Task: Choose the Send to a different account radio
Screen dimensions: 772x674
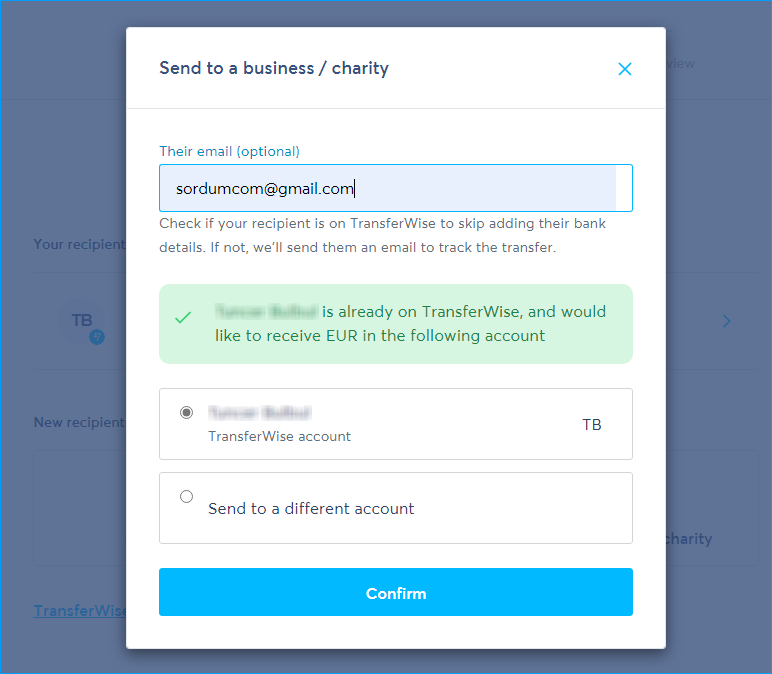Action: pos(186,496)
